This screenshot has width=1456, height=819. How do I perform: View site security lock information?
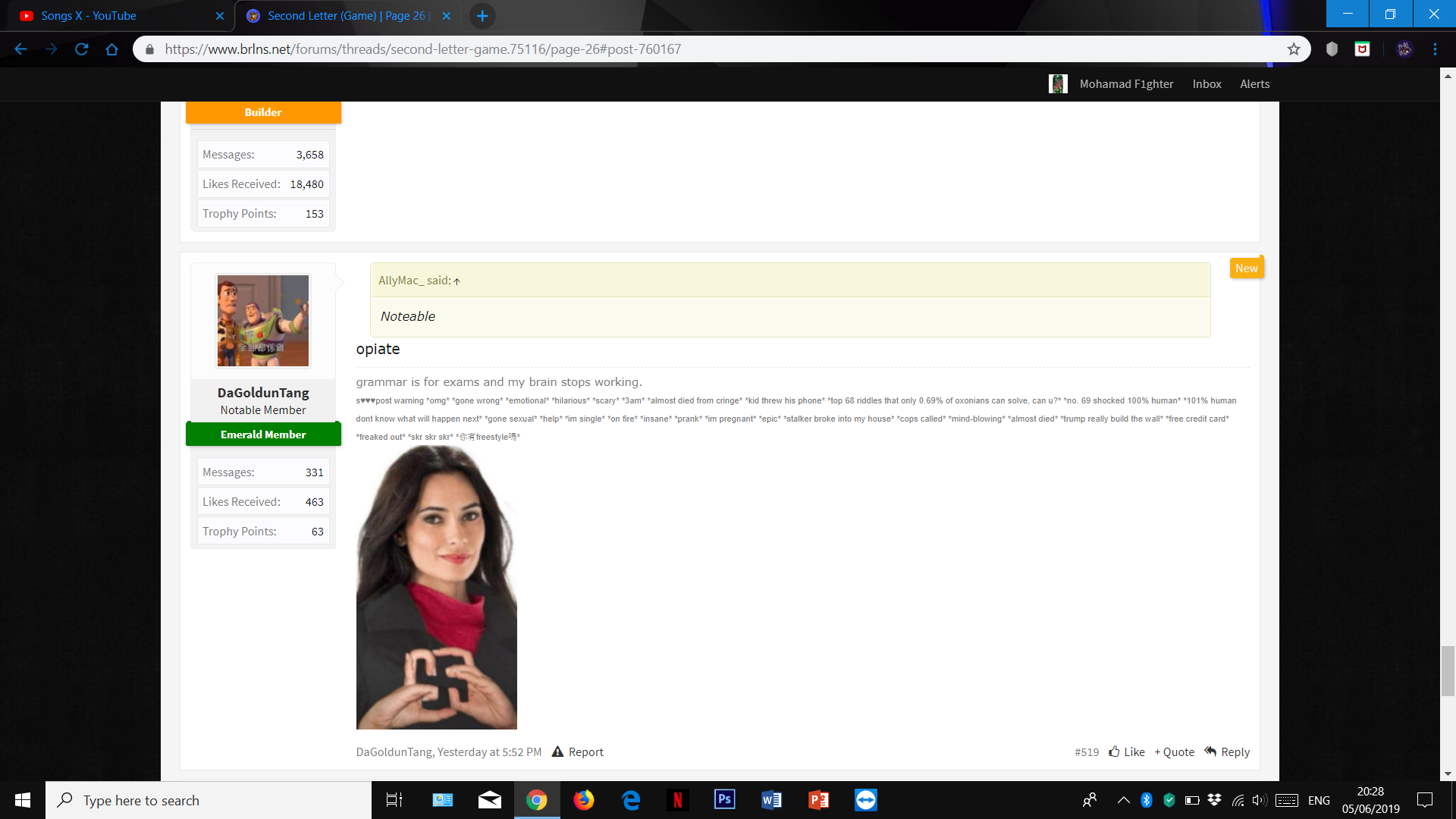pyautogui.click(x=149, y=49)
